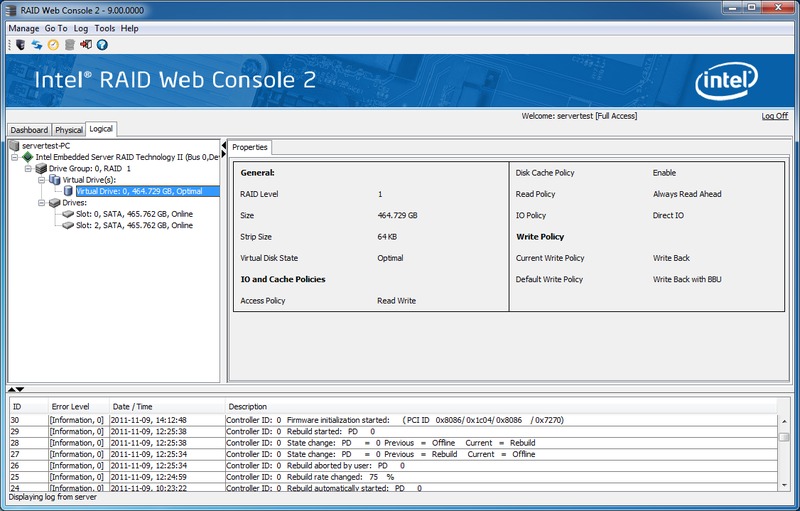This screenshot has height=511, width=800.
Task: Click the gray database toolbar icon
Action: [69, 44]
